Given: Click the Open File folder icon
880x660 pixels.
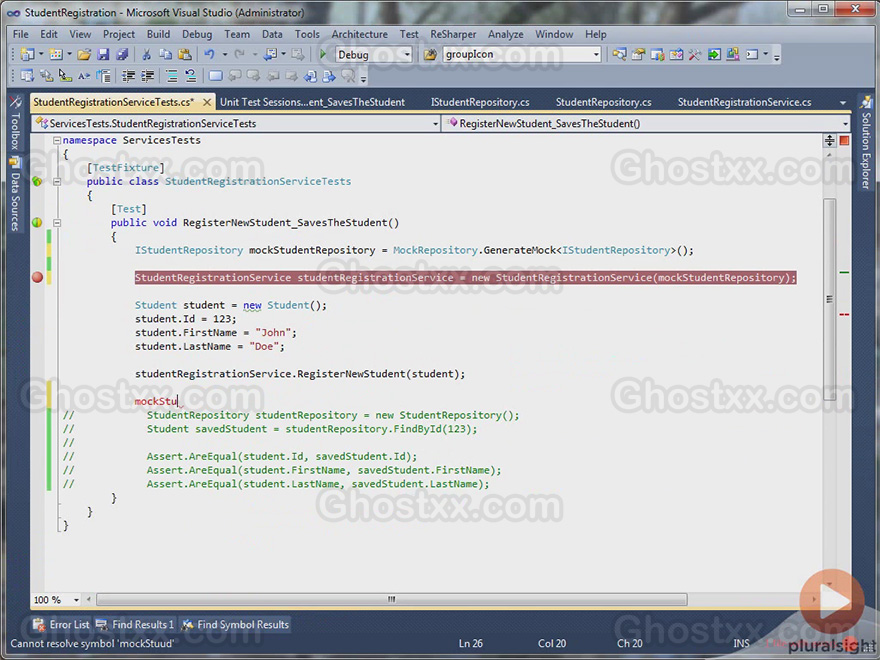Looking at the screenshot, I should 84,54.
